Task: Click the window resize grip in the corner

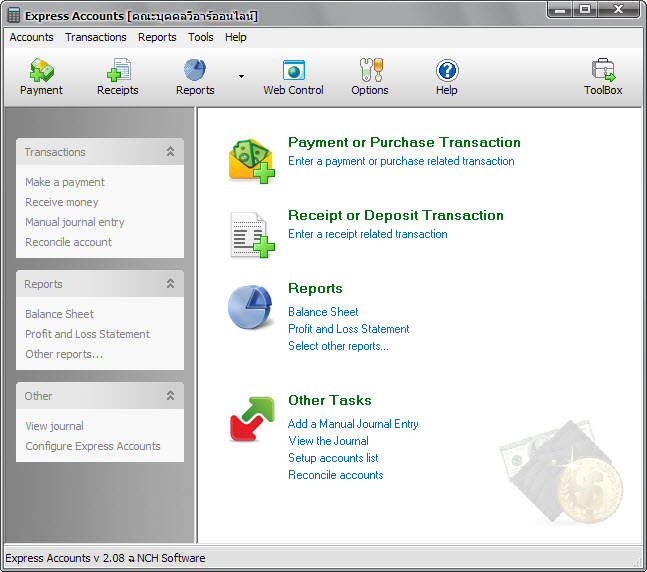Action: coord(638,563)
